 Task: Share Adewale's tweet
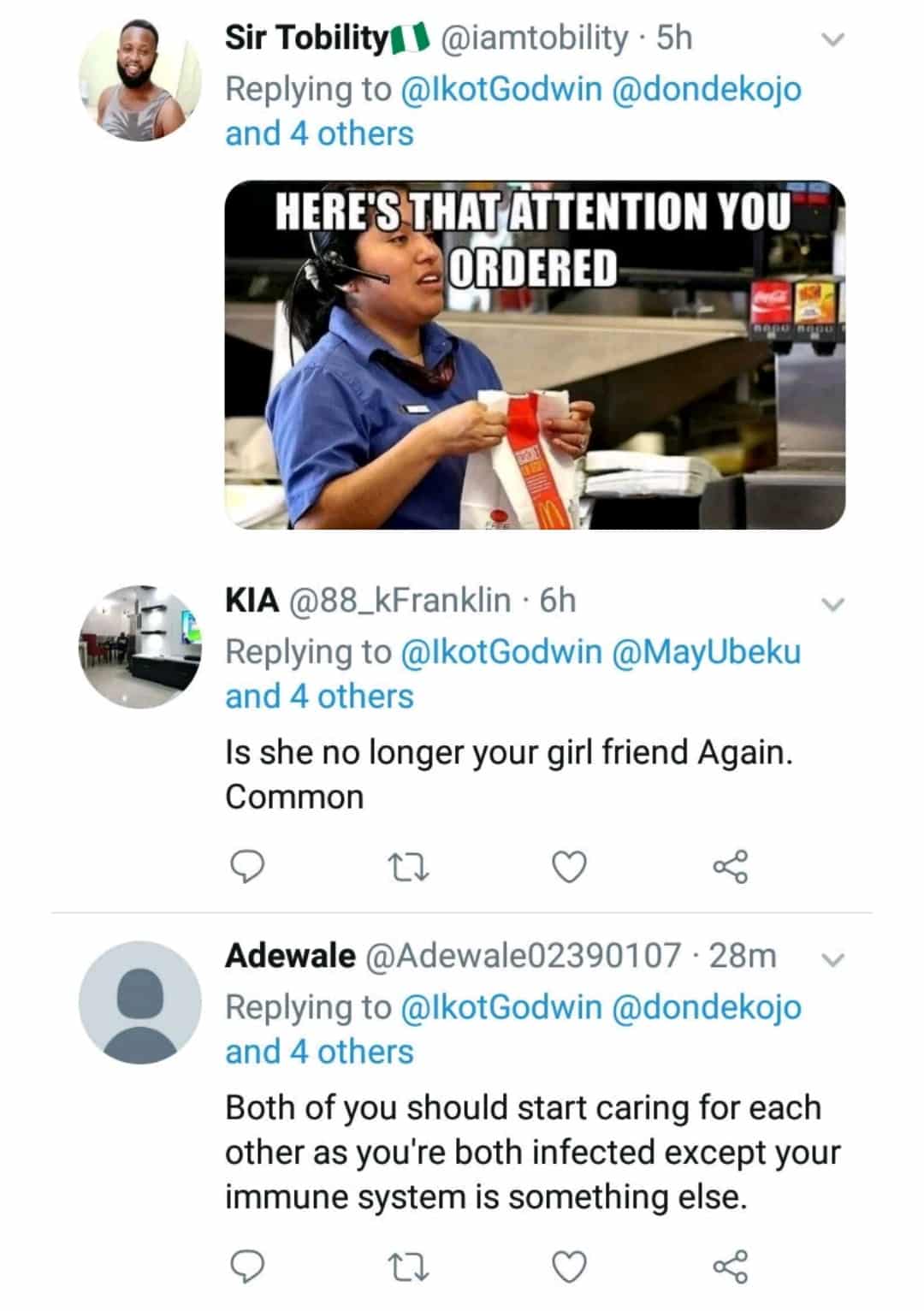(x=730, y=1266)
